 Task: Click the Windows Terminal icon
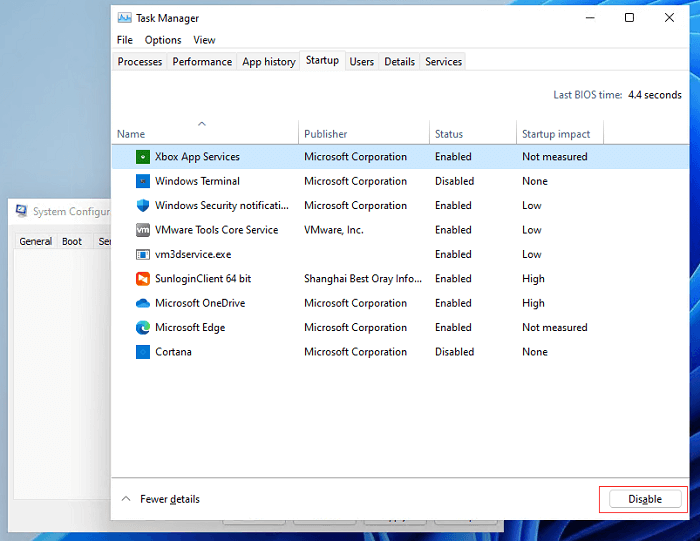(x=143, y=181)
